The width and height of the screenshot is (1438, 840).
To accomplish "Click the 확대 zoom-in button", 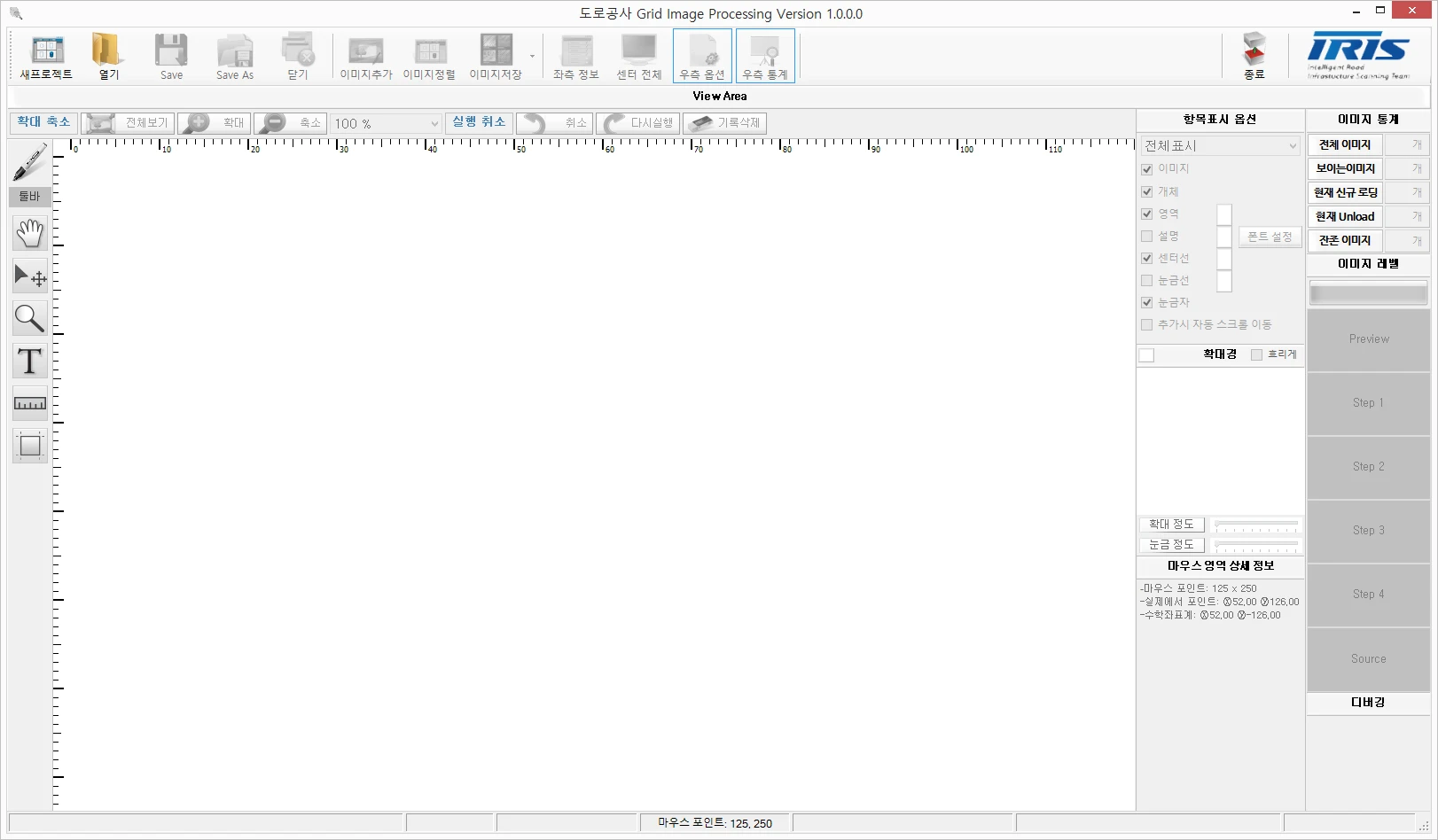I will (x=215, y=123).
